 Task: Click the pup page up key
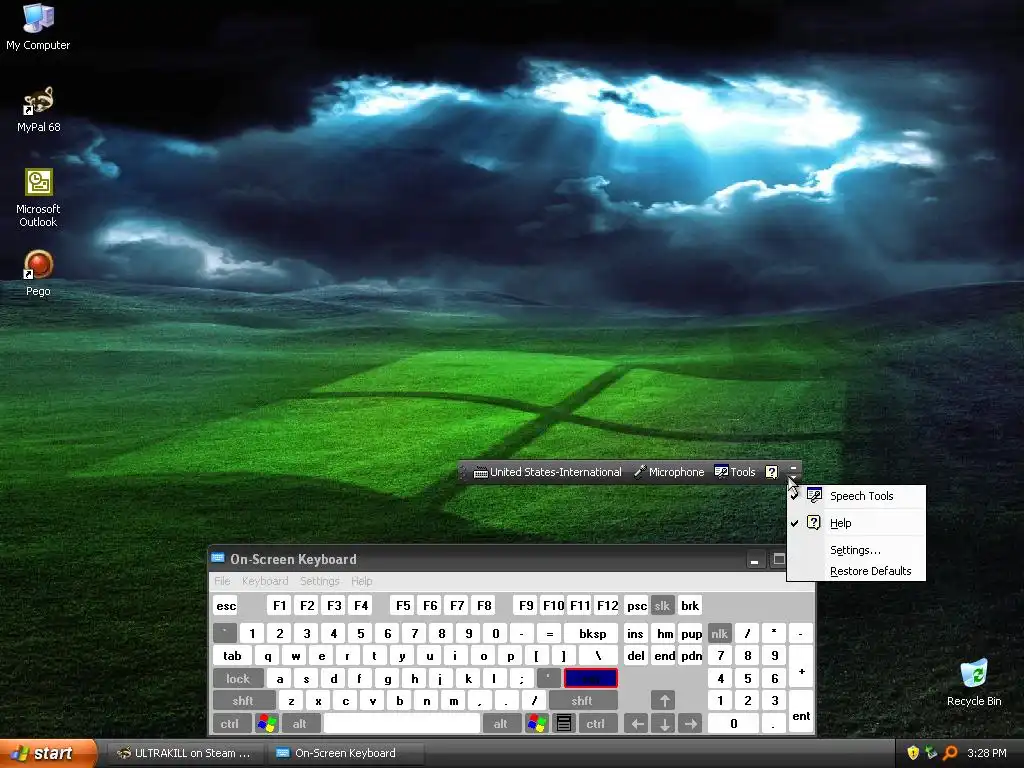pos(691,633)
